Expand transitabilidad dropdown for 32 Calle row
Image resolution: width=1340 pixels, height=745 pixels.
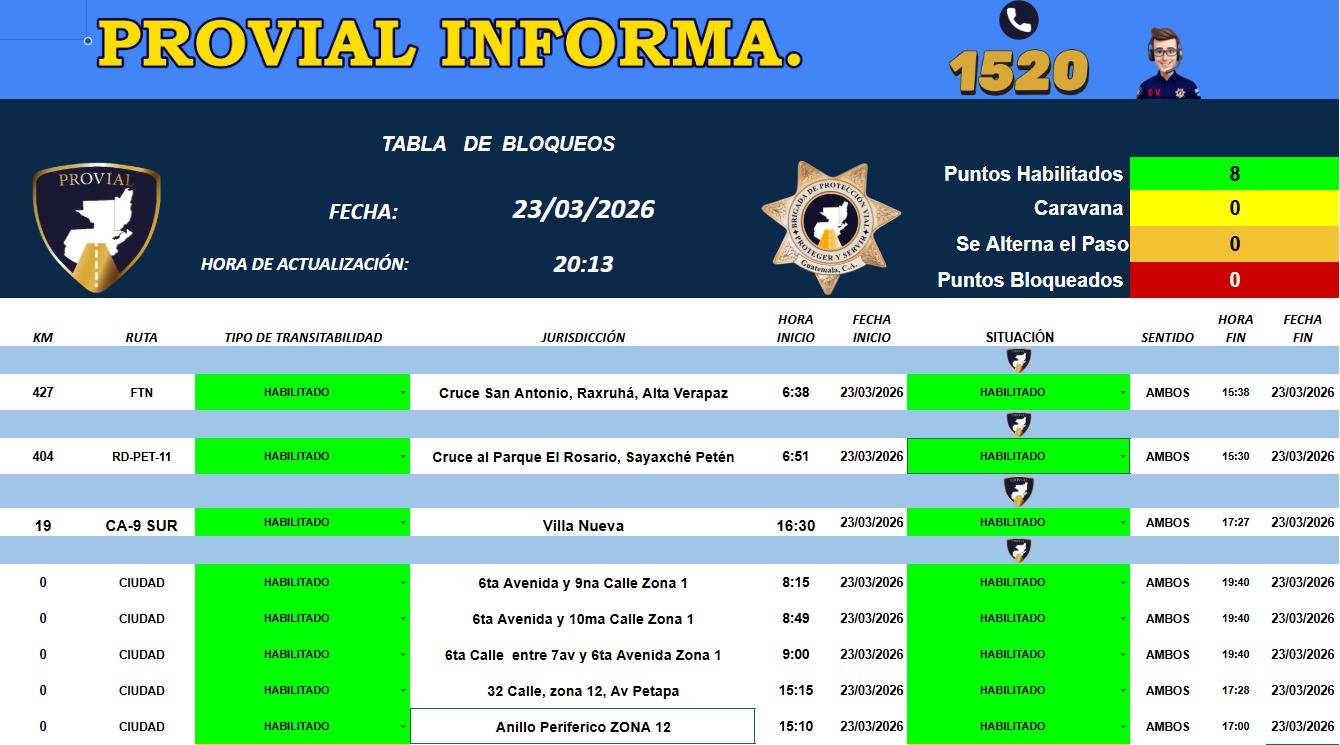click(403, 691)
